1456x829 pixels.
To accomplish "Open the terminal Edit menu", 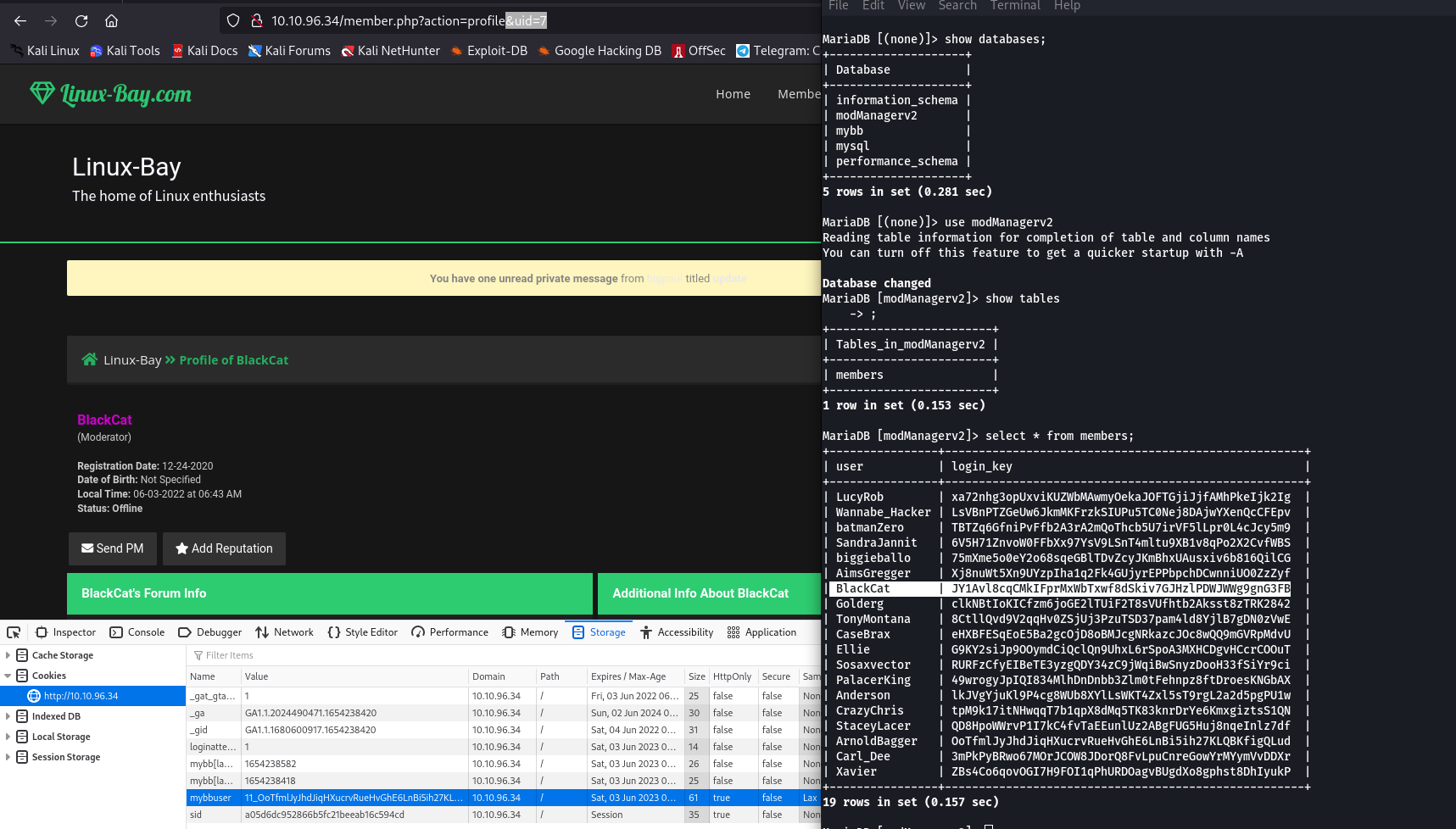I will click(x=873, y=6).
